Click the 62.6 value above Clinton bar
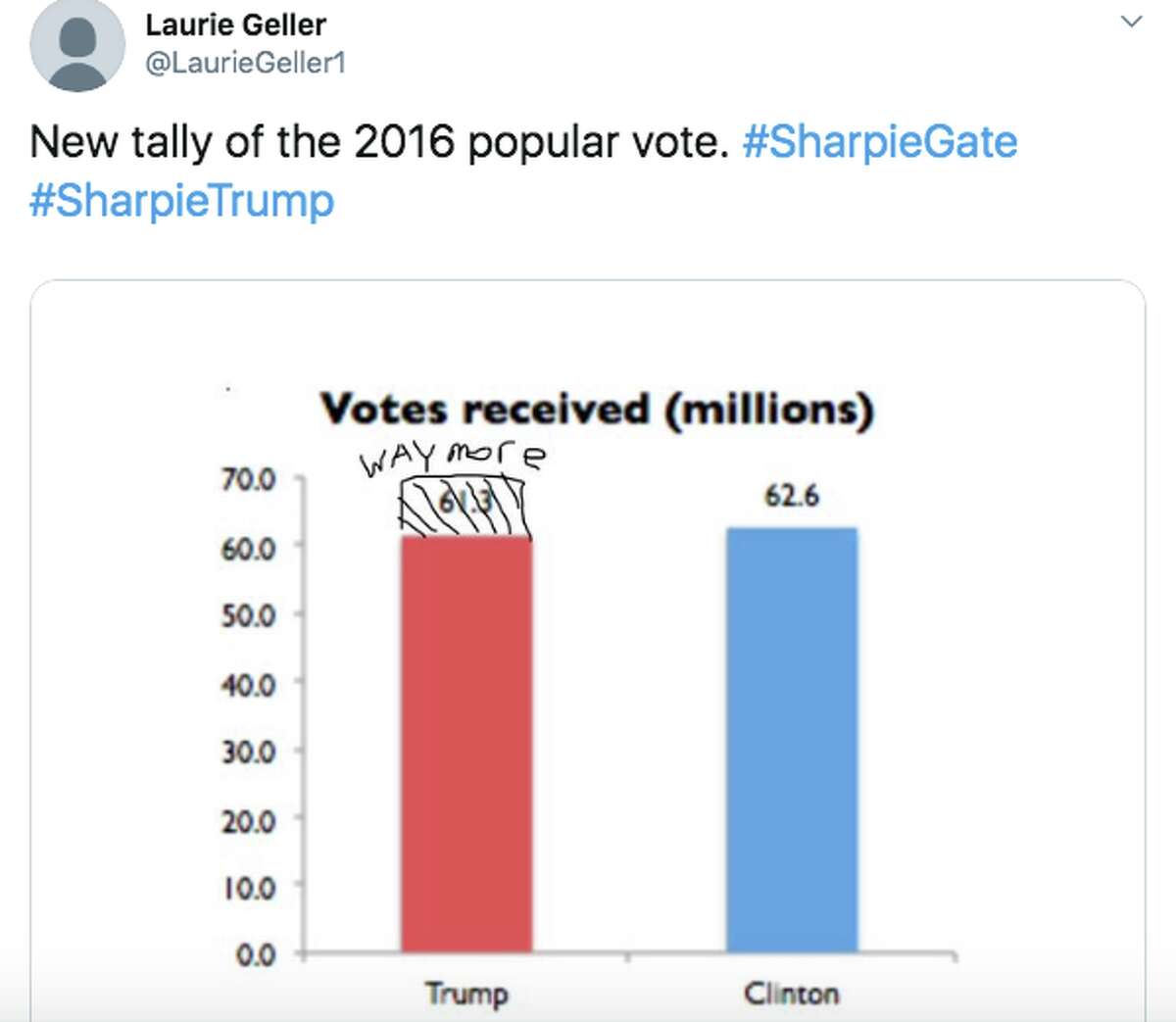This screenshot has width=1176, height=1022. point(791,496)
